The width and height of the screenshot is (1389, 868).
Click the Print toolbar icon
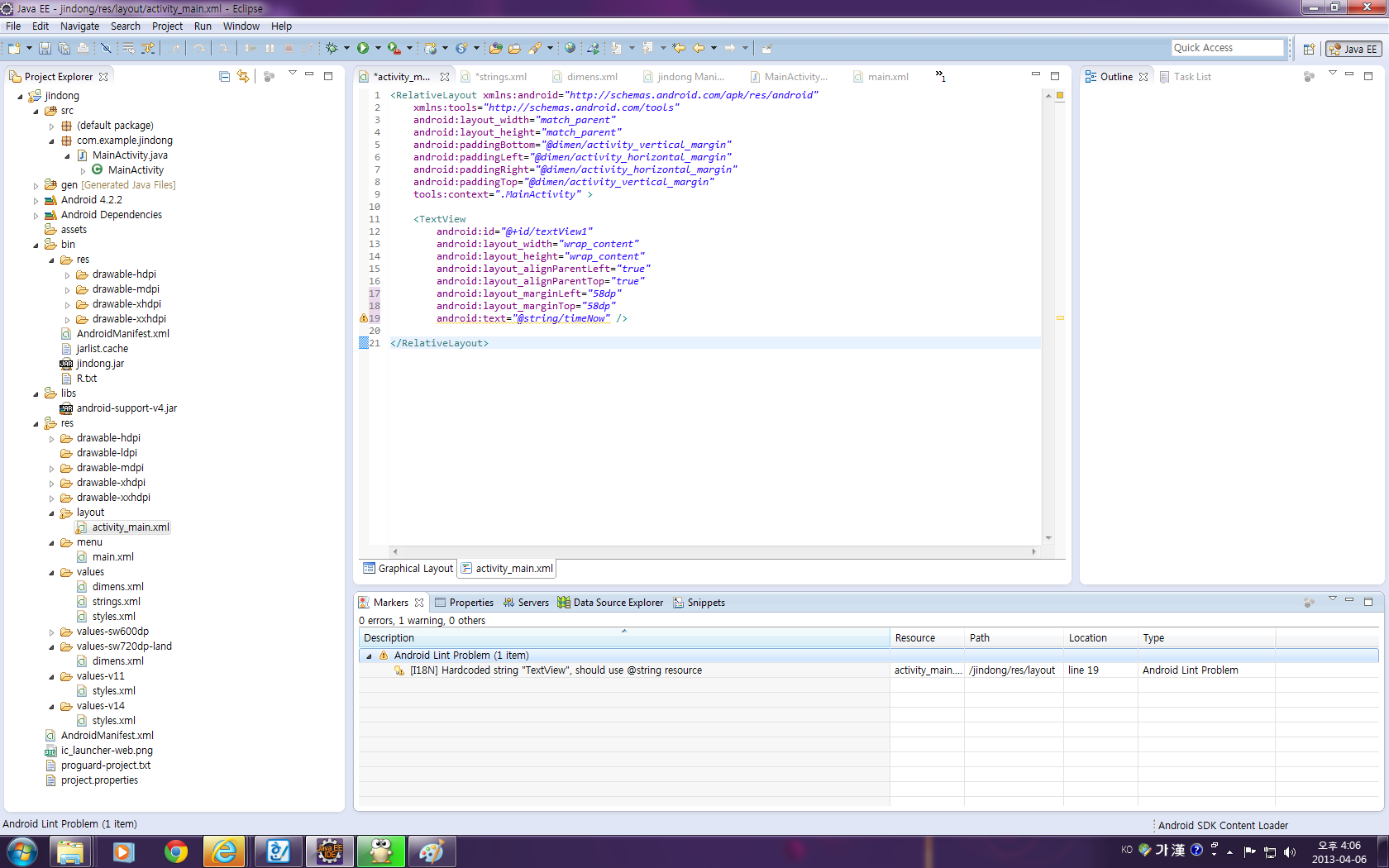click(83, 49)
